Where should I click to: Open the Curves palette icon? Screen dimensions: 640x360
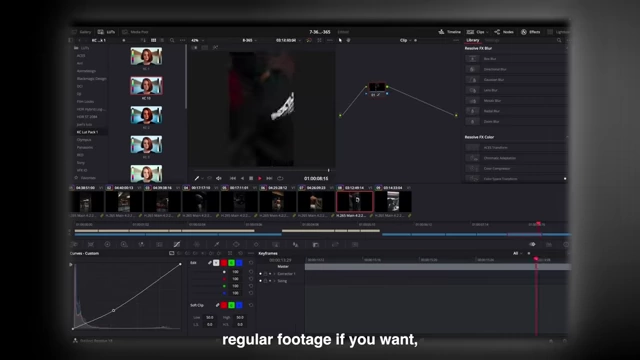point(177,244)
